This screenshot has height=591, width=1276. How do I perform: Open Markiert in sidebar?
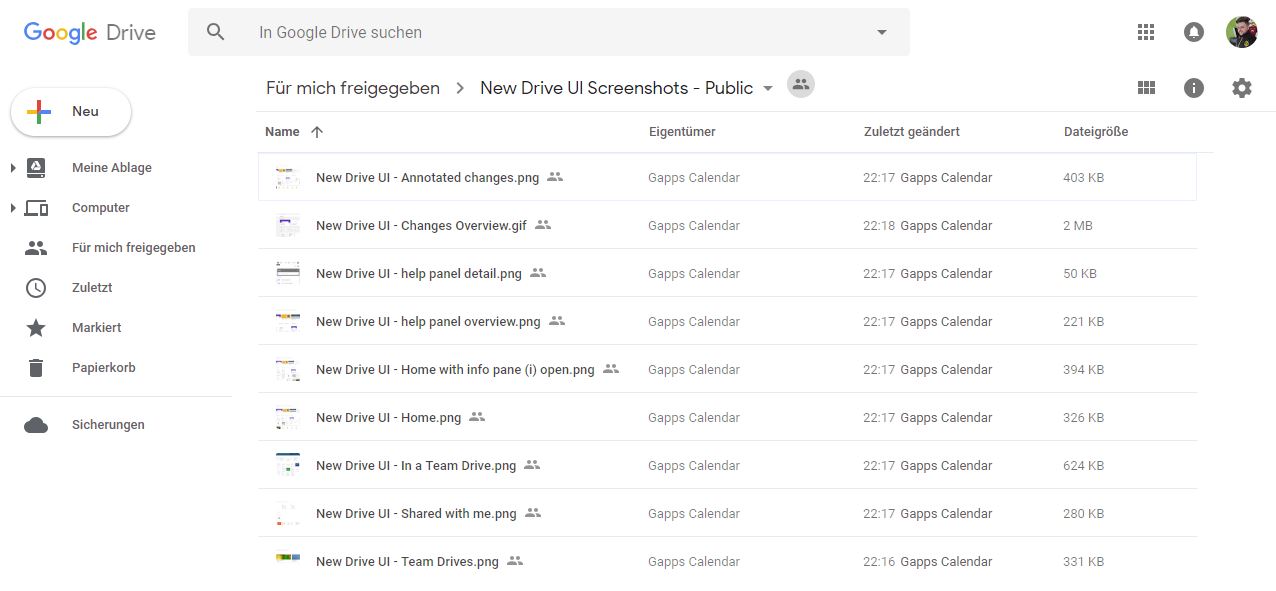(96, 328)
